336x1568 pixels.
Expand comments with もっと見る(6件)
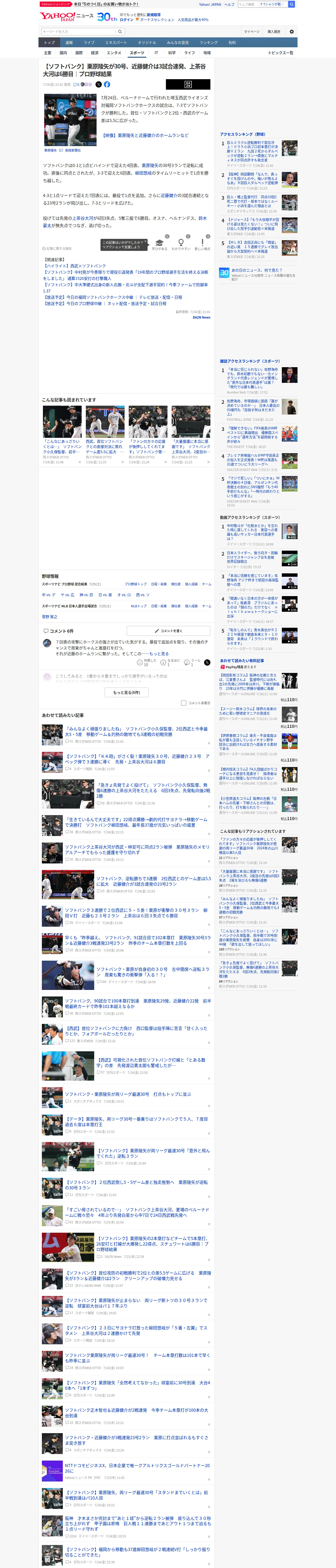click(x=127, y=692)
